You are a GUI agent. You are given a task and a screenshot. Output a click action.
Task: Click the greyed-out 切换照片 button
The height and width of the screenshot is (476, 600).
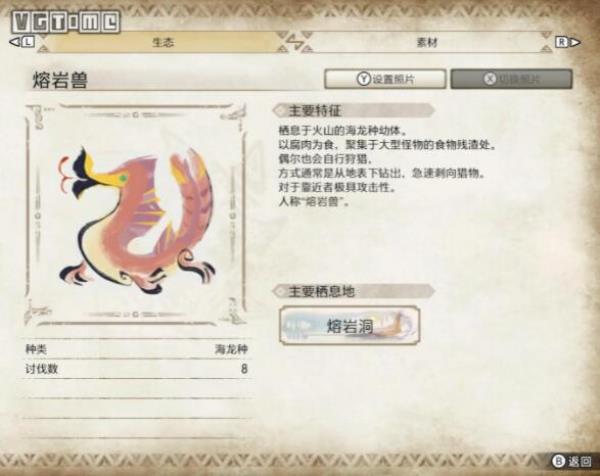(x=512, y=79)
